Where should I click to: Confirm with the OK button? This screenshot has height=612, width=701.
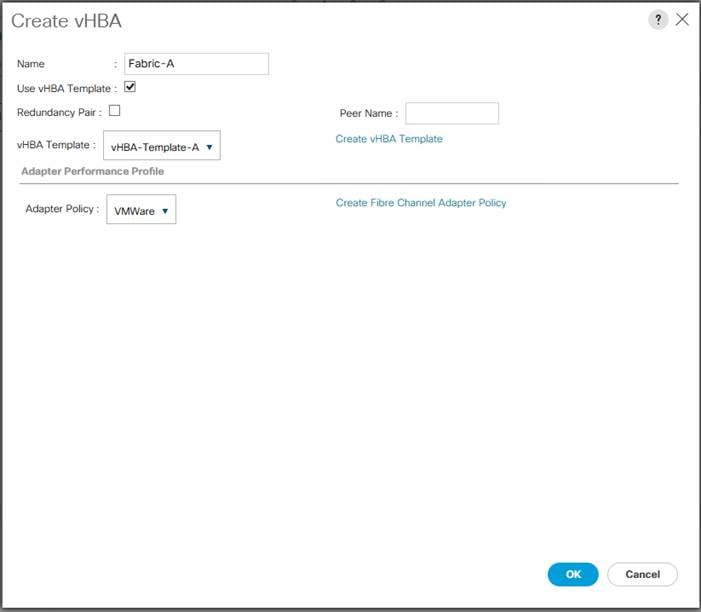coord(573,574)
